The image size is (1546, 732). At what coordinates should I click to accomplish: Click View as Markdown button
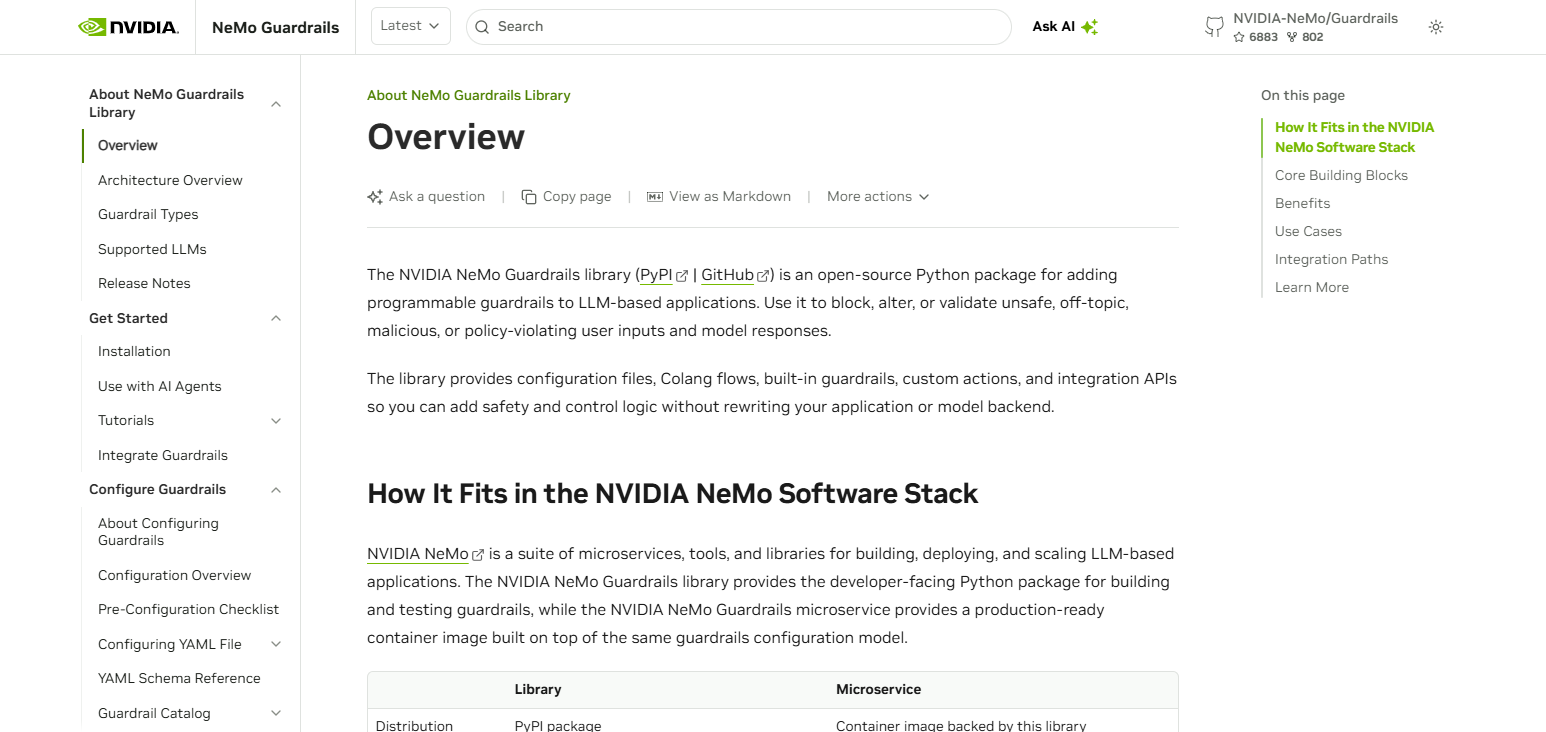coord(719,197)
